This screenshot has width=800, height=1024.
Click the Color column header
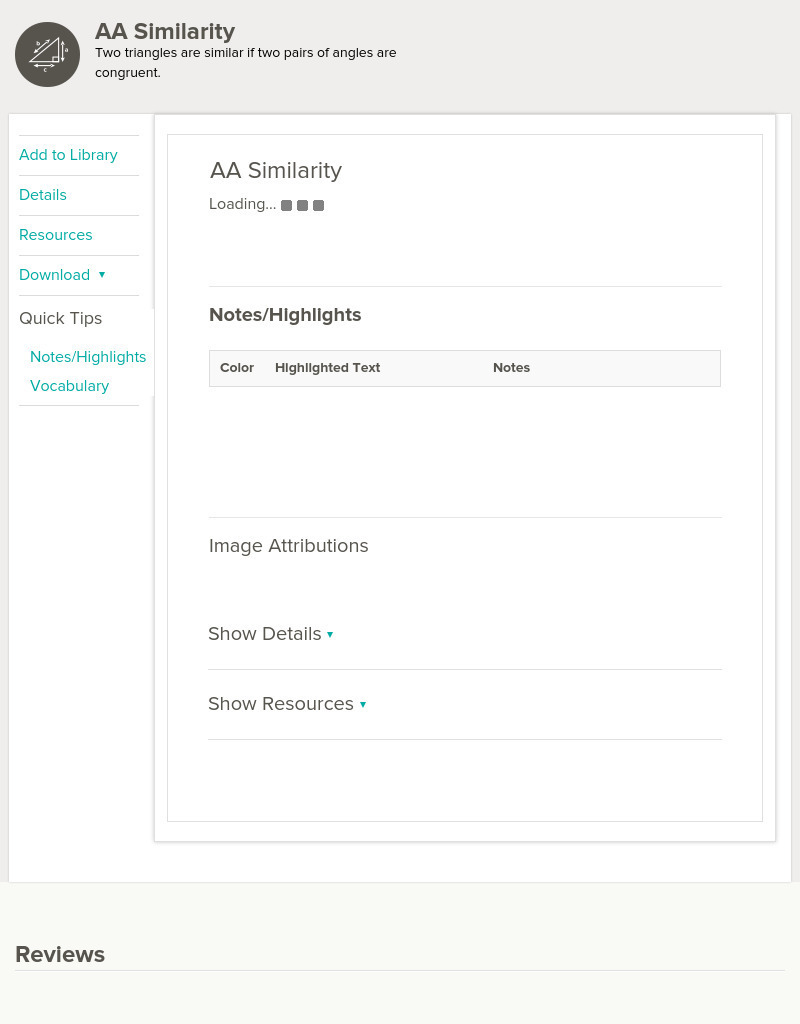(x=237, y=368)
